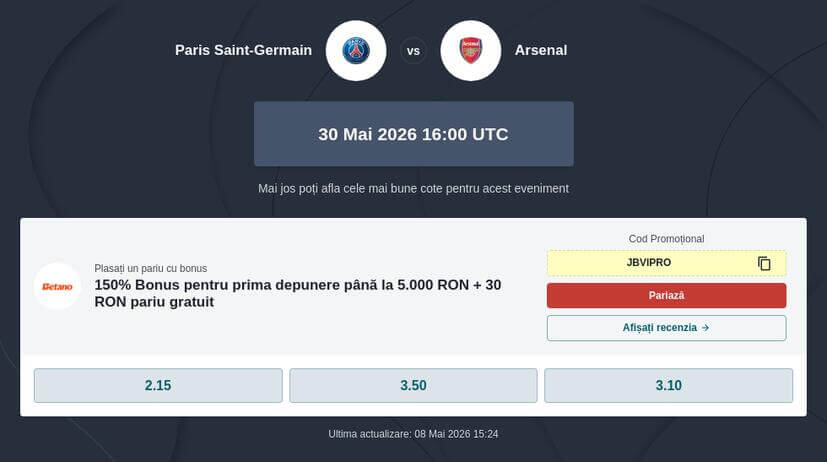827x462 pixels.
Task: Select the 2.15 home win odds
Action: tap(158, 386)
